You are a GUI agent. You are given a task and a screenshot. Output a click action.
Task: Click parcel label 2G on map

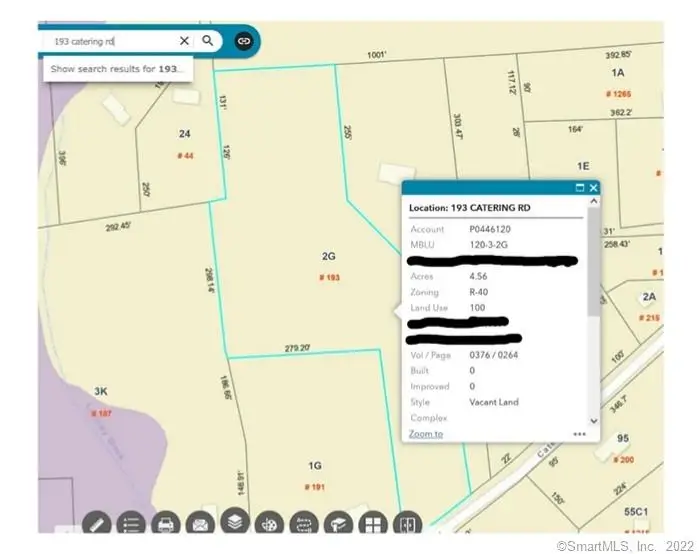[x=329, y=256]
